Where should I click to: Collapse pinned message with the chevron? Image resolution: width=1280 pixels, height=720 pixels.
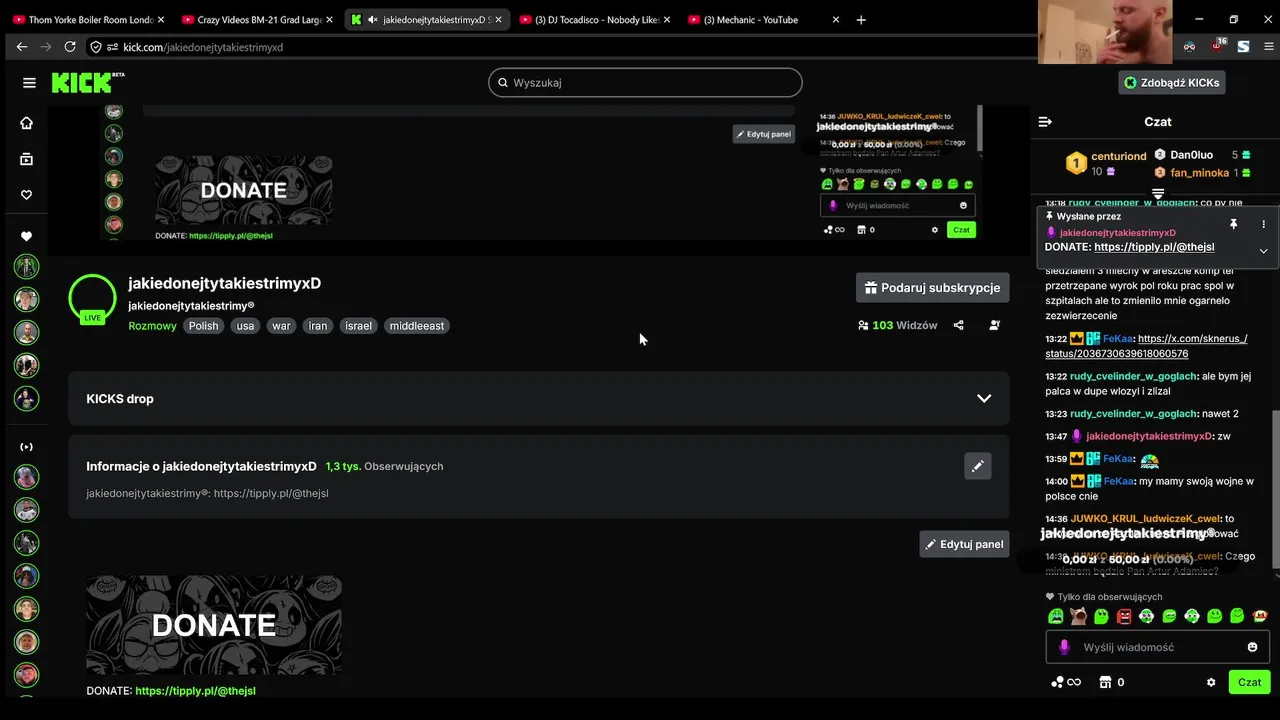coord(1263,251)
